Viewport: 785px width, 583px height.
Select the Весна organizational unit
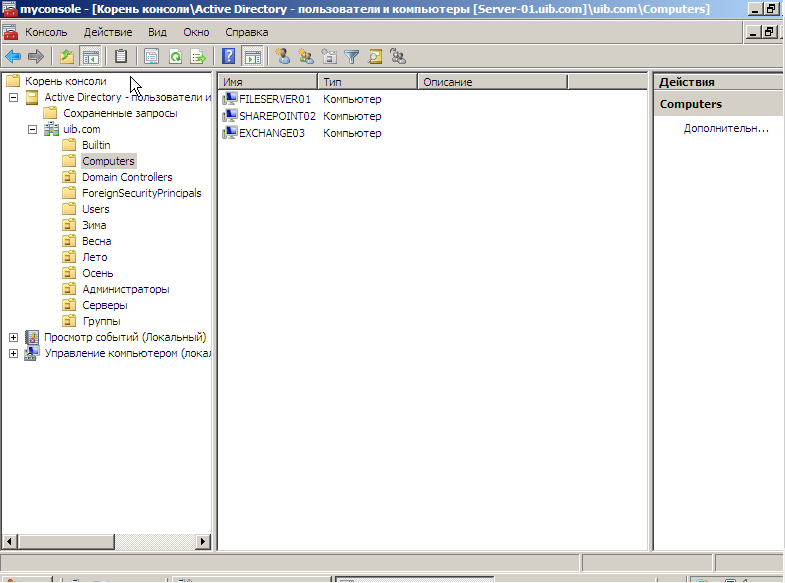coord(97,241)
